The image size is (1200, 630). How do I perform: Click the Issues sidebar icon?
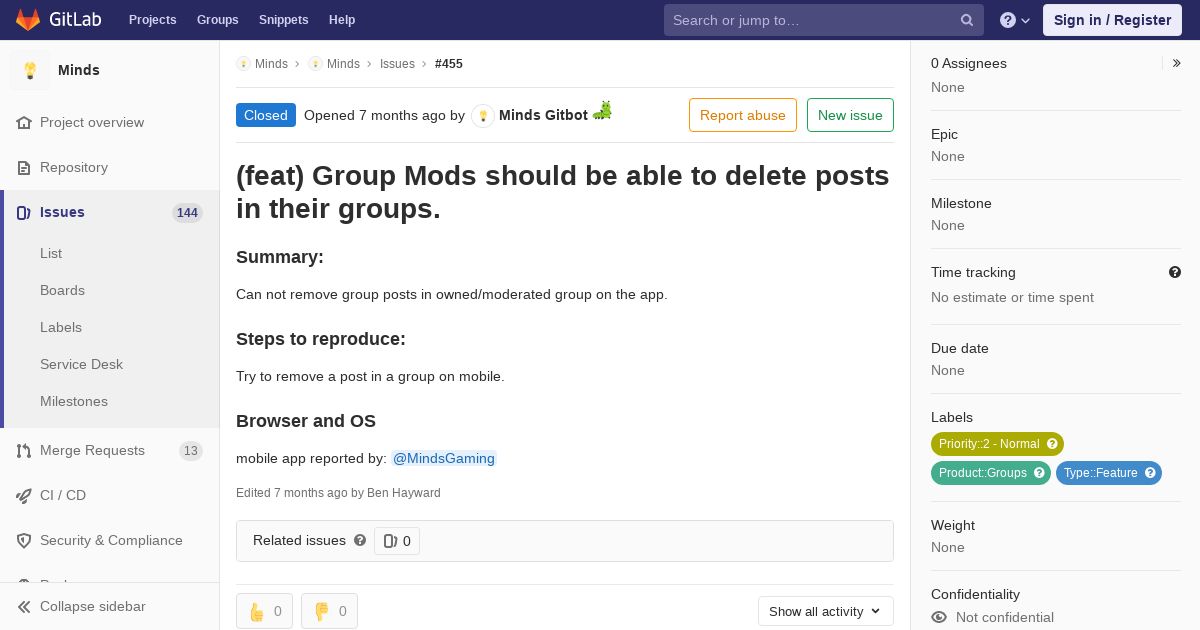coord(24,213)
